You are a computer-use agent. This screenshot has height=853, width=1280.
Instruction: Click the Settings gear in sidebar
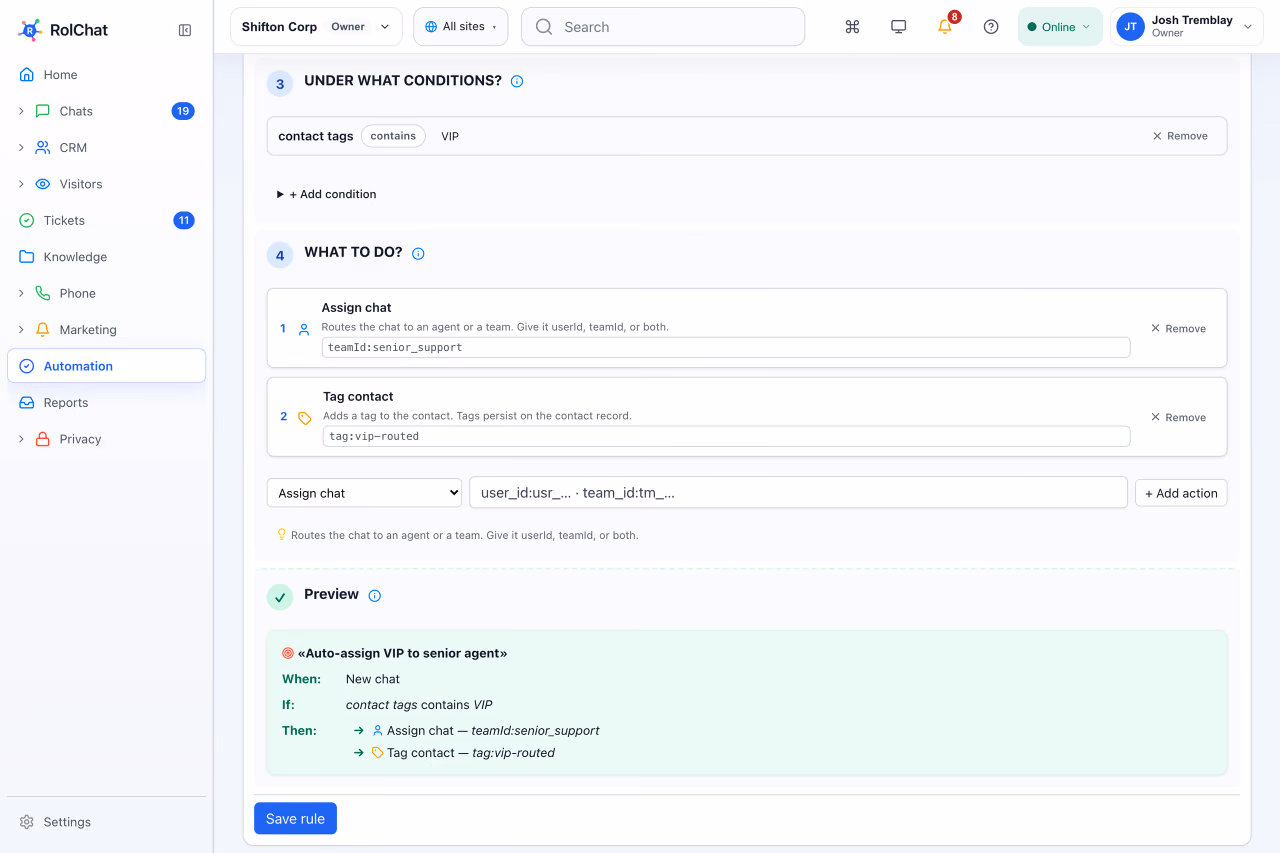click(x=27, y=822)
